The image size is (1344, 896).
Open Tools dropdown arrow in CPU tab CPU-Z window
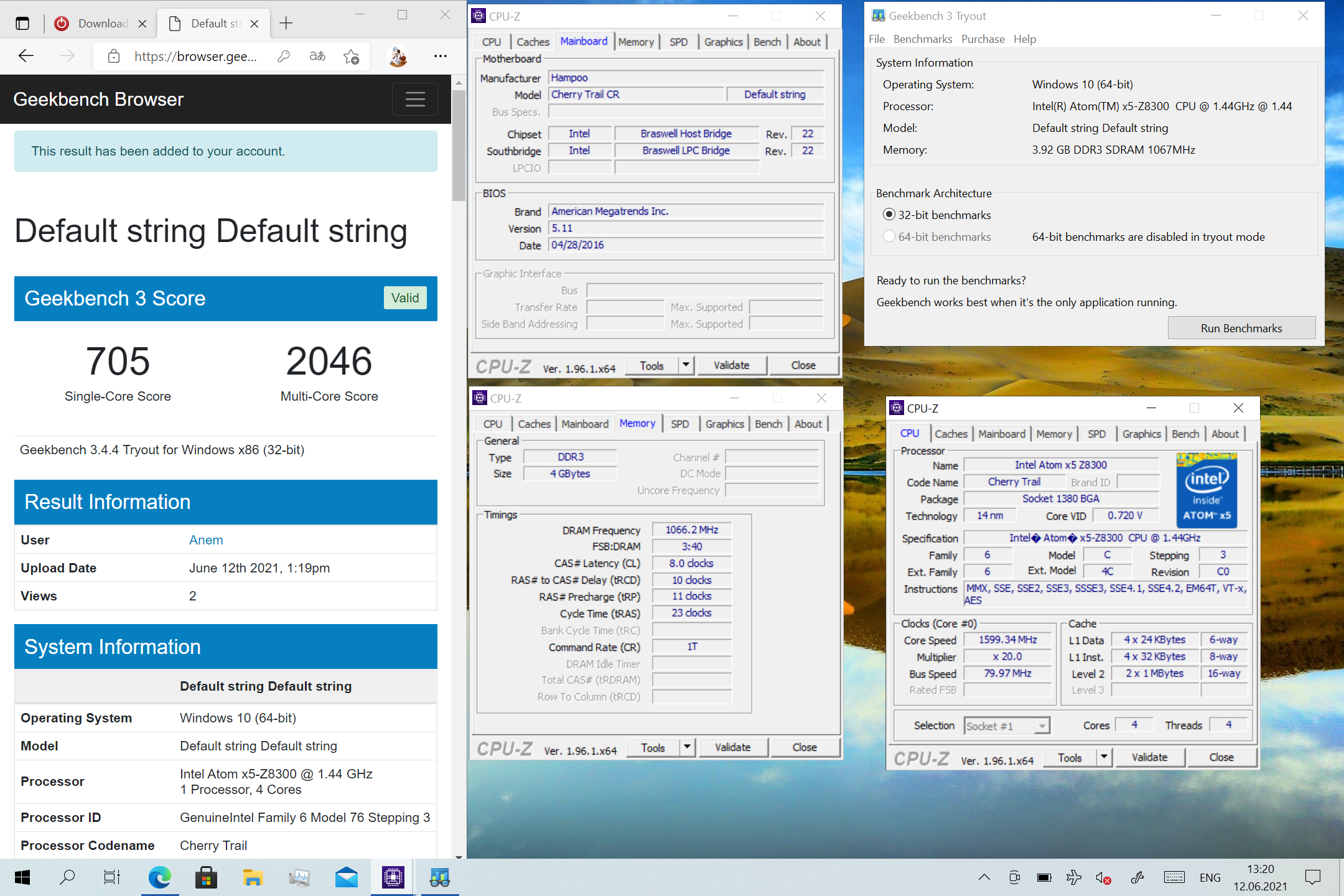pyautogui.click(x=1104, y=757)
